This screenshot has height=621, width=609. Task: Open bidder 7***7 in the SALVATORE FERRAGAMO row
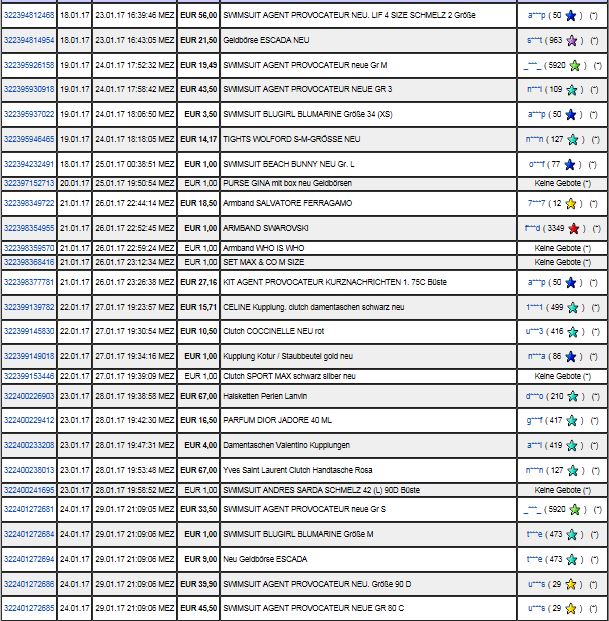click(536, 203)
